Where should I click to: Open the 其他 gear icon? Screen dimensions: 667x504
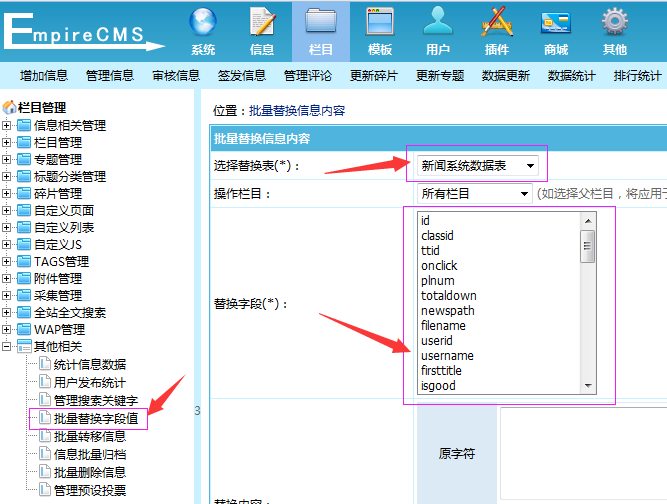(x=615, y=22)
